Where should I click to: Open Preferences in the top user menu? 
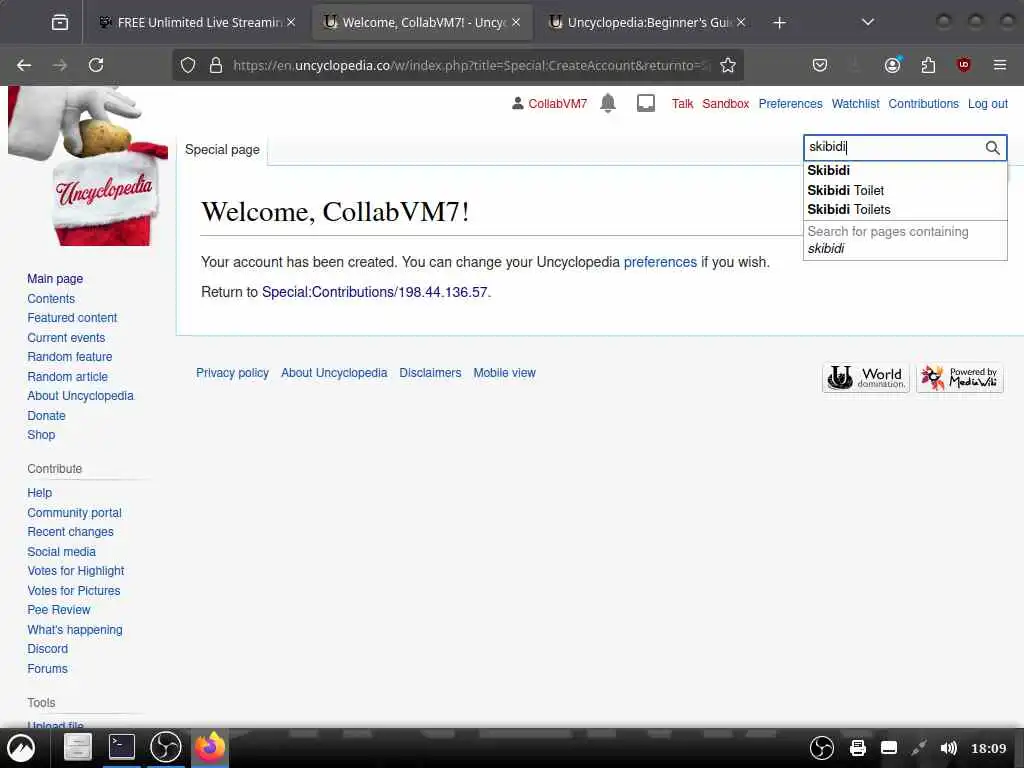pyautogui.click(x=790, y=104)
